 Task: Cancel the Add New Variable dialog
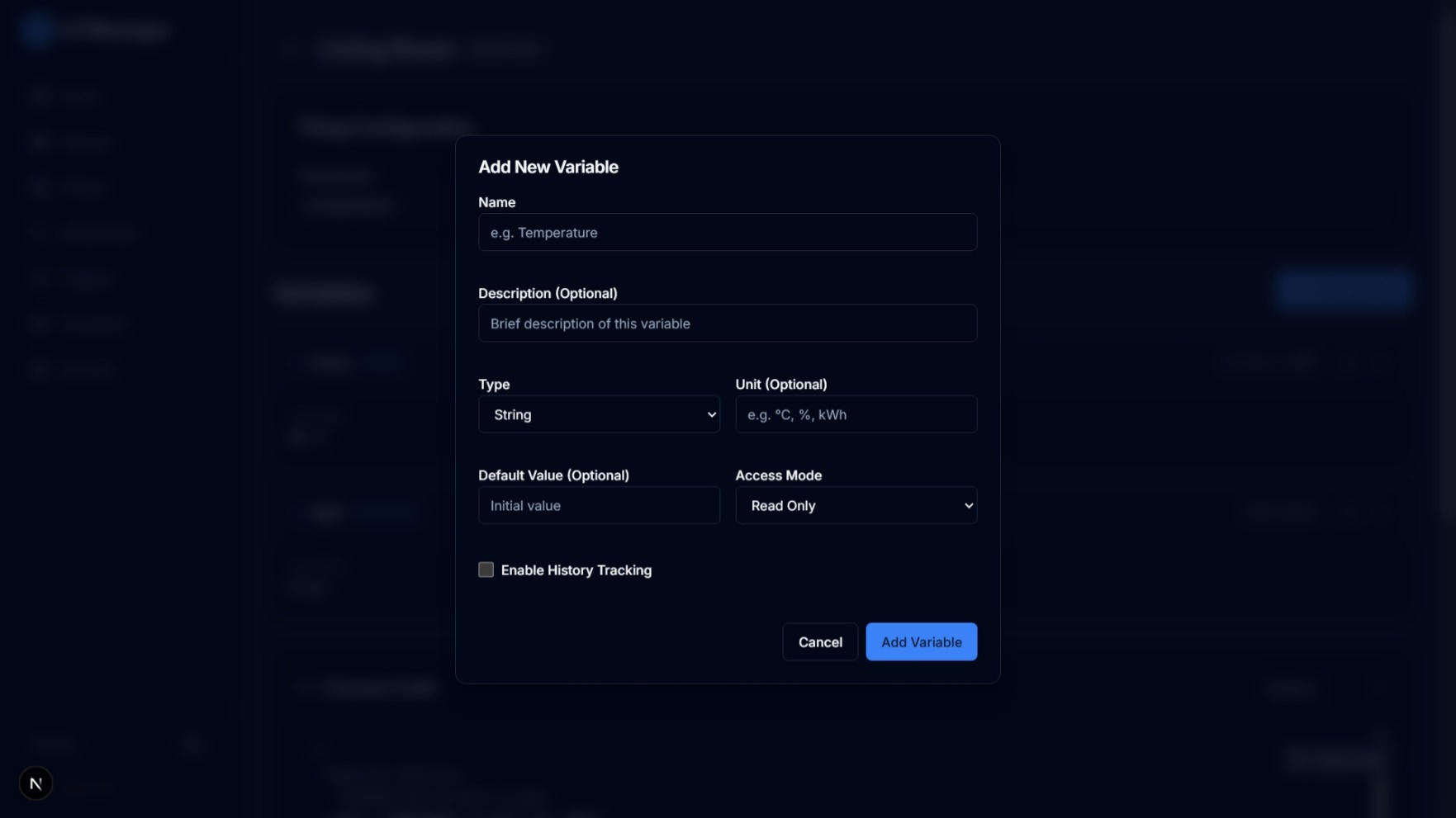pyautogui.click(x=819, y=641)
